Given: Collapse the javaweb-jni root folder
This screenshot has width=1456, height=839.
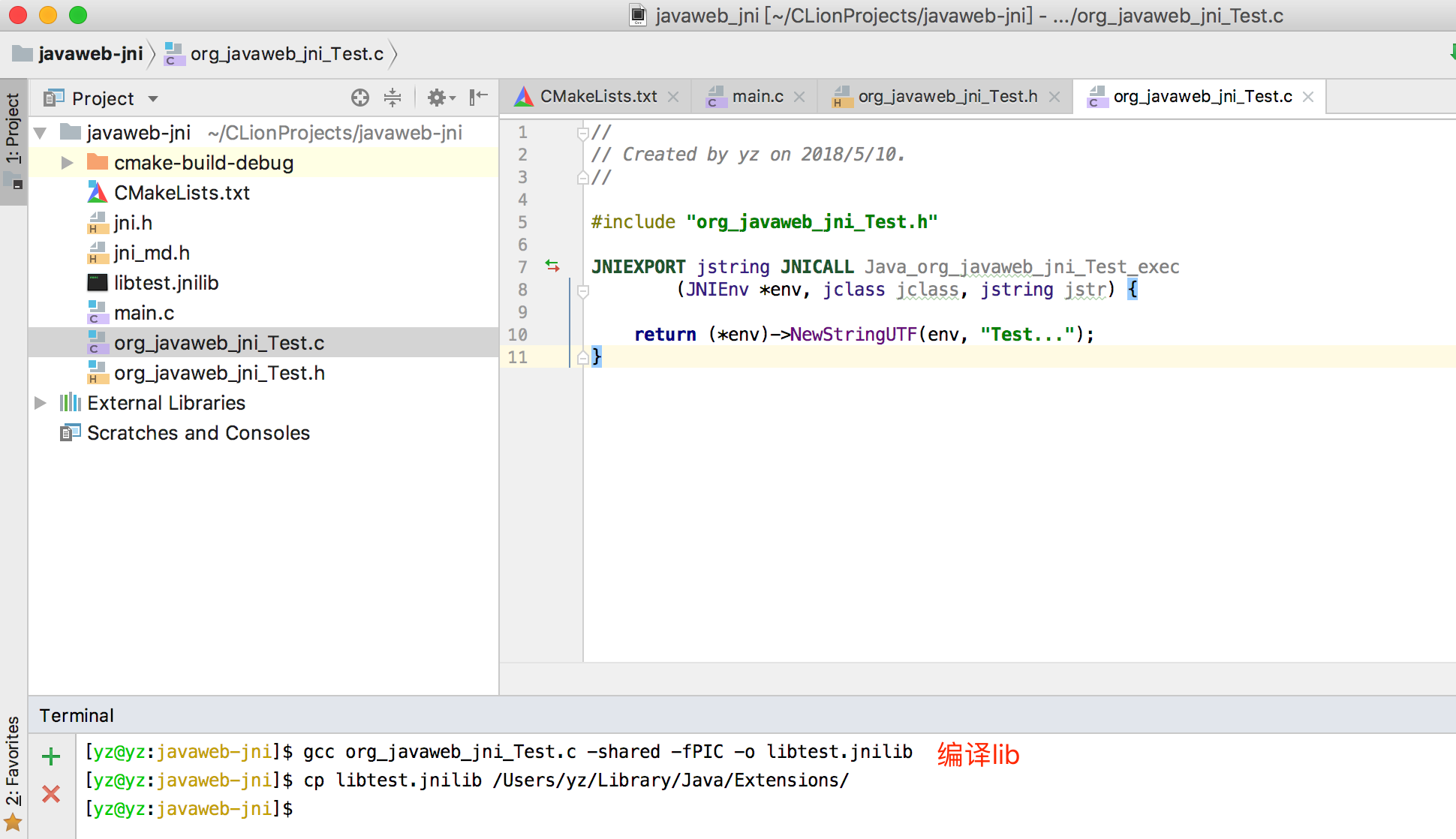Looking at the screenshot, I should point(41,133).
